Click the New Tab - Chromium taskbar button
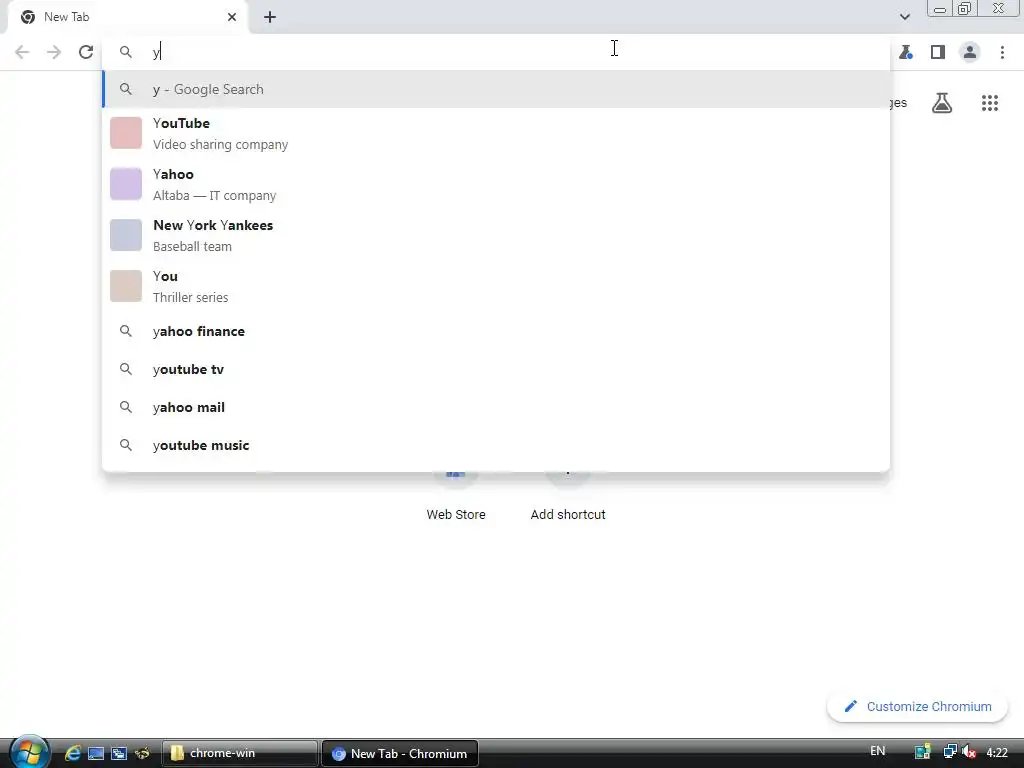Image resolution: width=1024 pixels, height=768 pixels. [400, 754]
